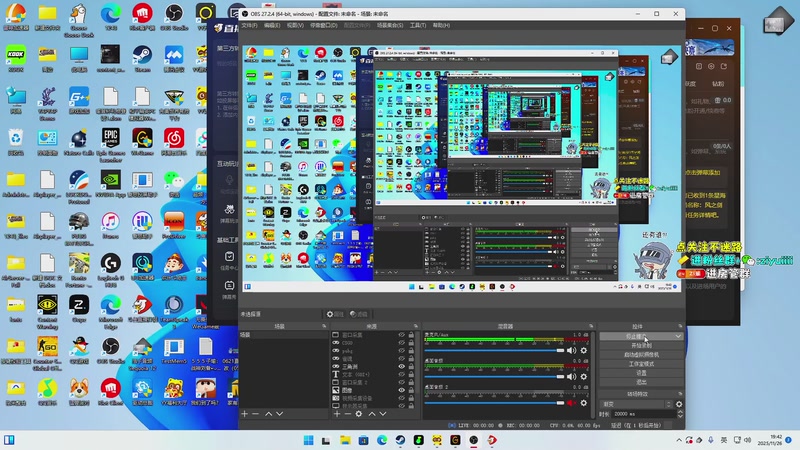Open the iTunes desktop shortcut
This screenshot has height=450, width=800.
[111, 226]
